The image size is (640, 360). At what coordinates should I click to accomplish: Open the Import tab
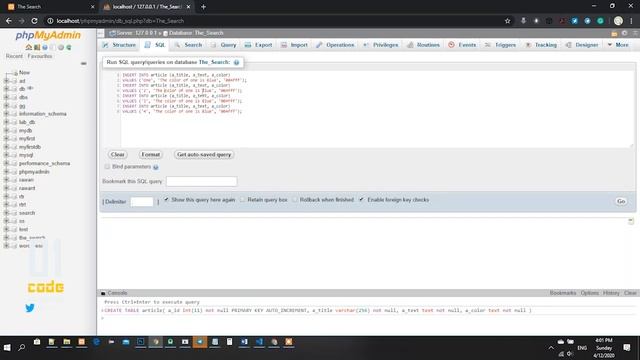click(294, 45)
